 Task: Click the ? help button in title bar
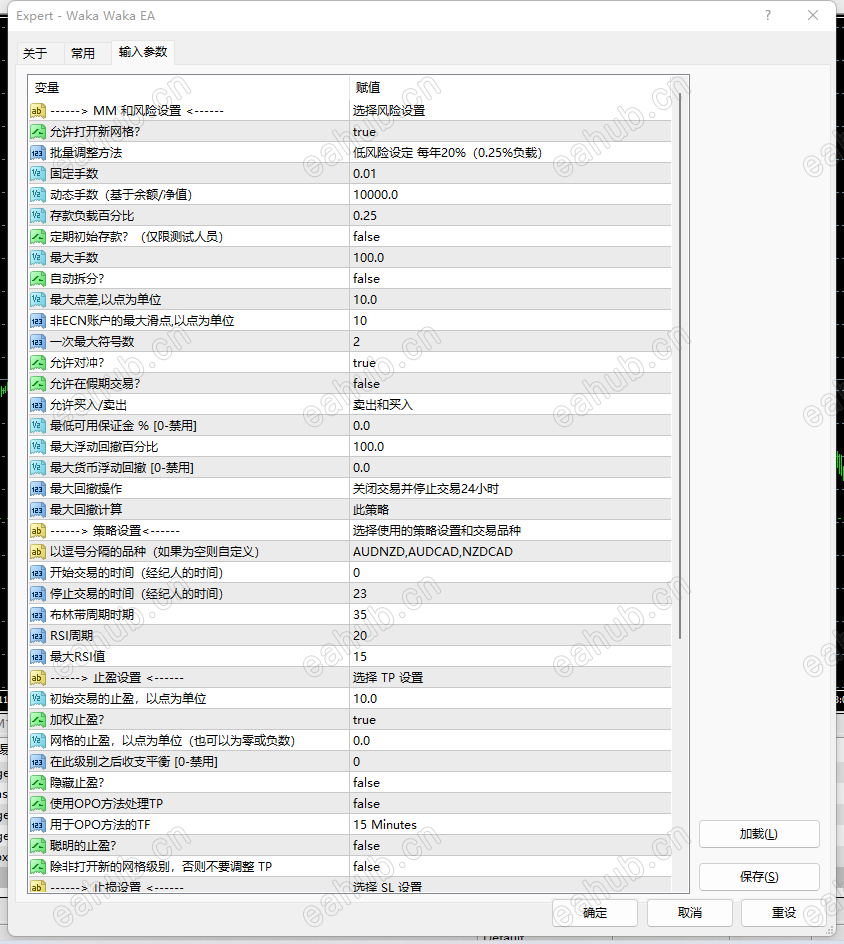tap(768, 16)
